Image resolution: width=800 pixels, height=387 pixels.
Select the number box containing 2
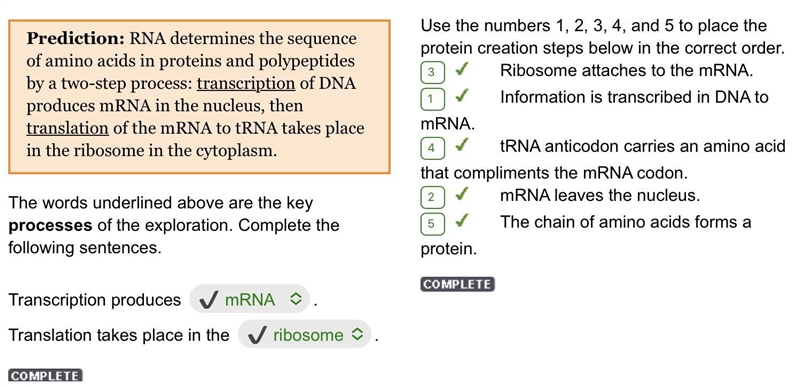pos(433,197)
